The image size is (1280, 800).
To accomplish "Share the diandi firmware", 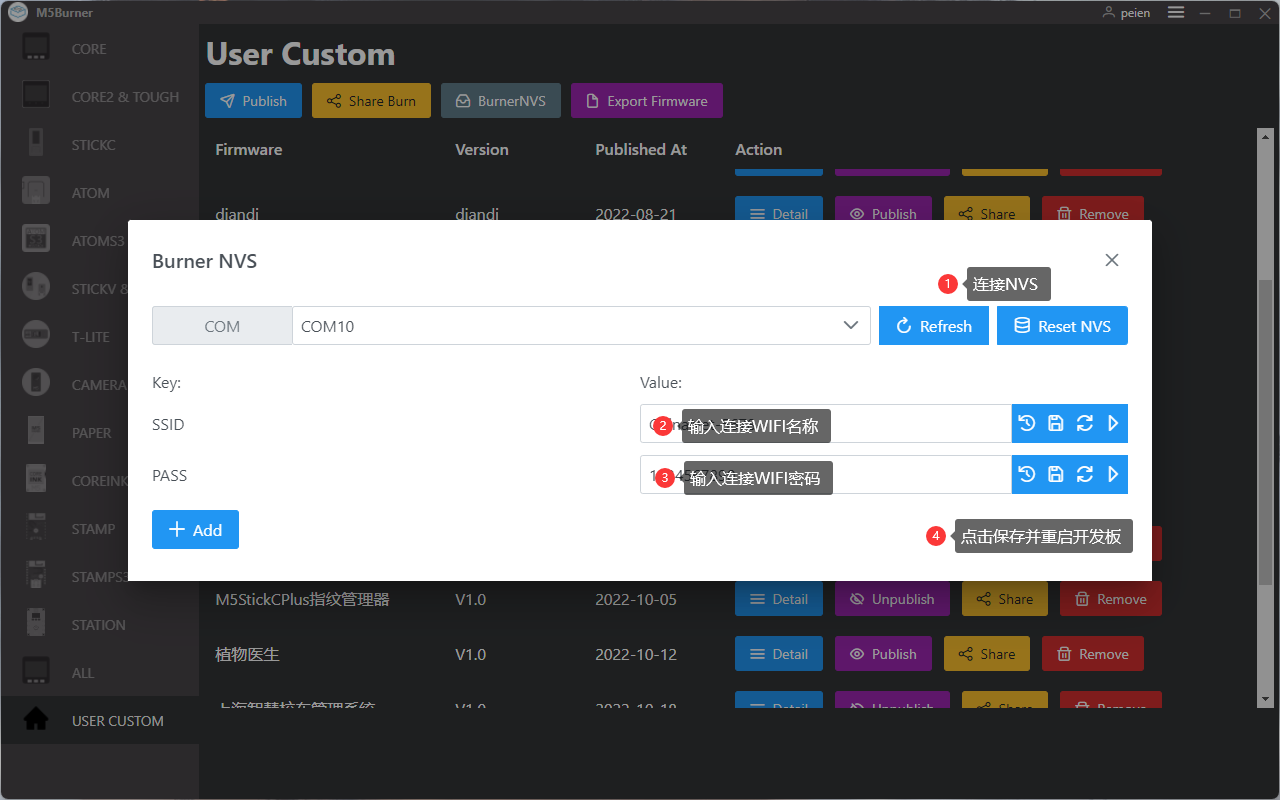I will 987,209.
